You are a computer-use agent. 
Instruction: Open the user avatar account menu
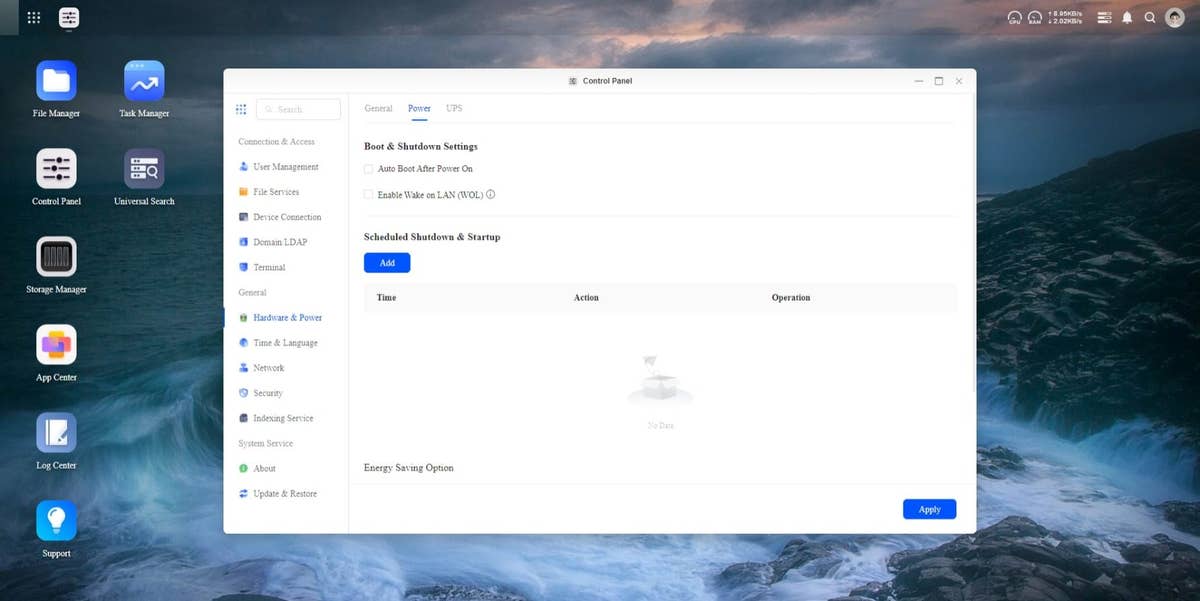1175,18
